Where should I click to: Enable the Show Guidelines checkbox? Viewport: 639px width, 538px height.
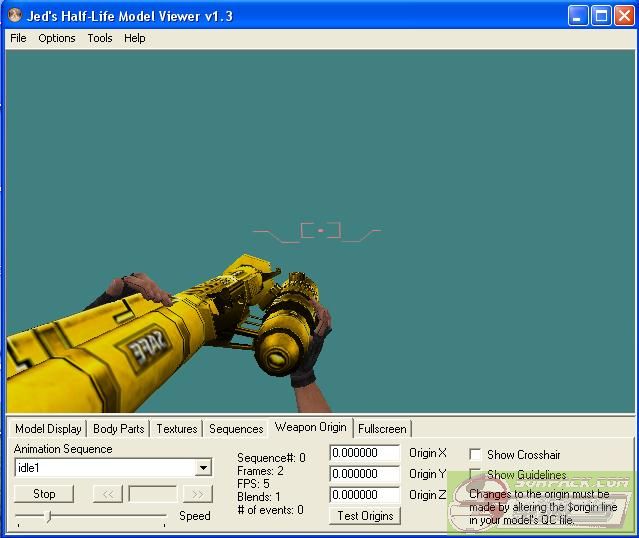(x=475, y=474)
